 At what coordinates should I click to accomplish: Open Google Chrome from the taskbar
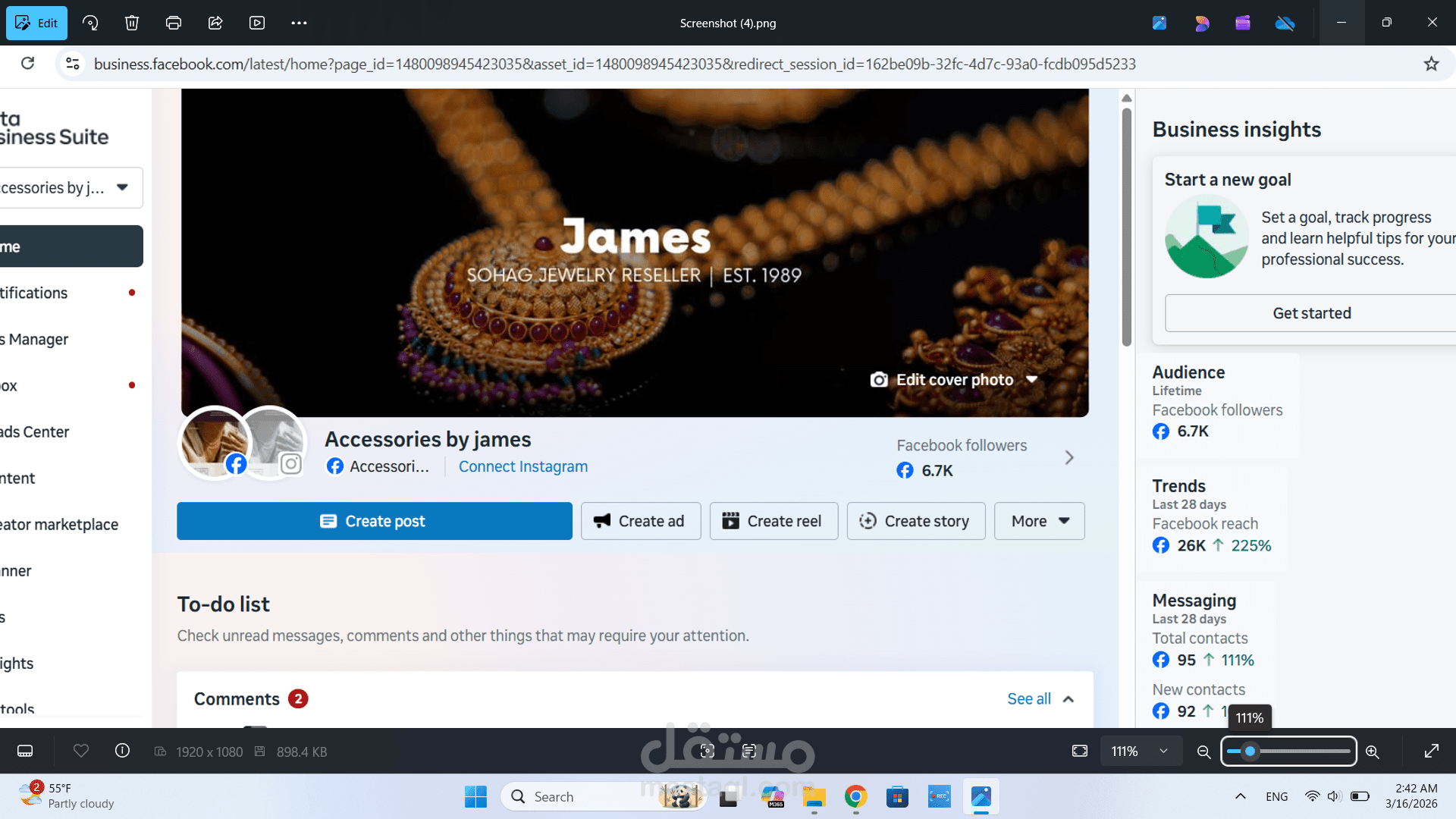(x=855, y=796)
